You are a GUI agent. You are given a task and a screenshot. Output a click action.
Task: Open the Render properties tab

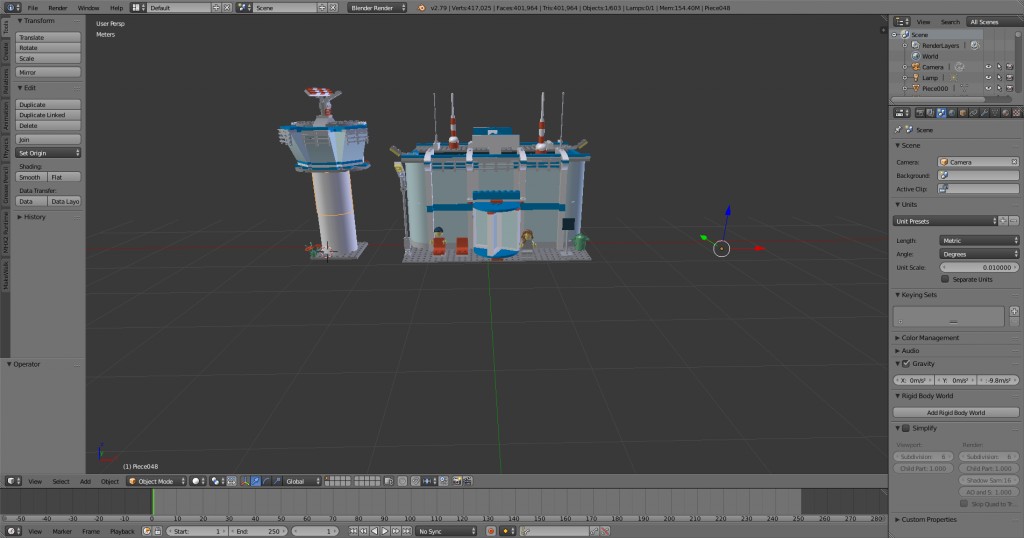(920, 113)
